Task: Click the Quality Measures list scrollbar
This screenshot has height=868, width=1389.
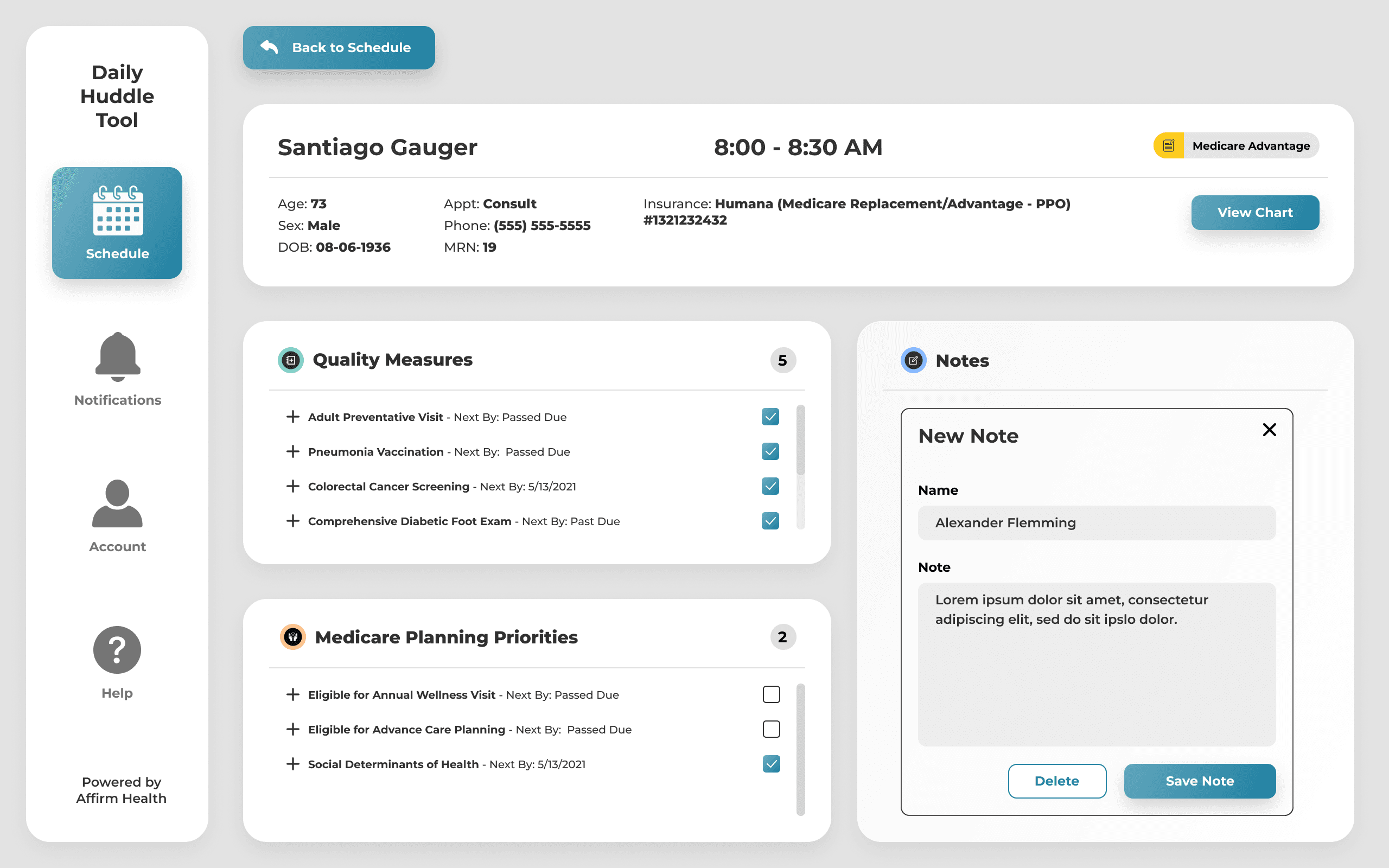Action: coord(801,441)
